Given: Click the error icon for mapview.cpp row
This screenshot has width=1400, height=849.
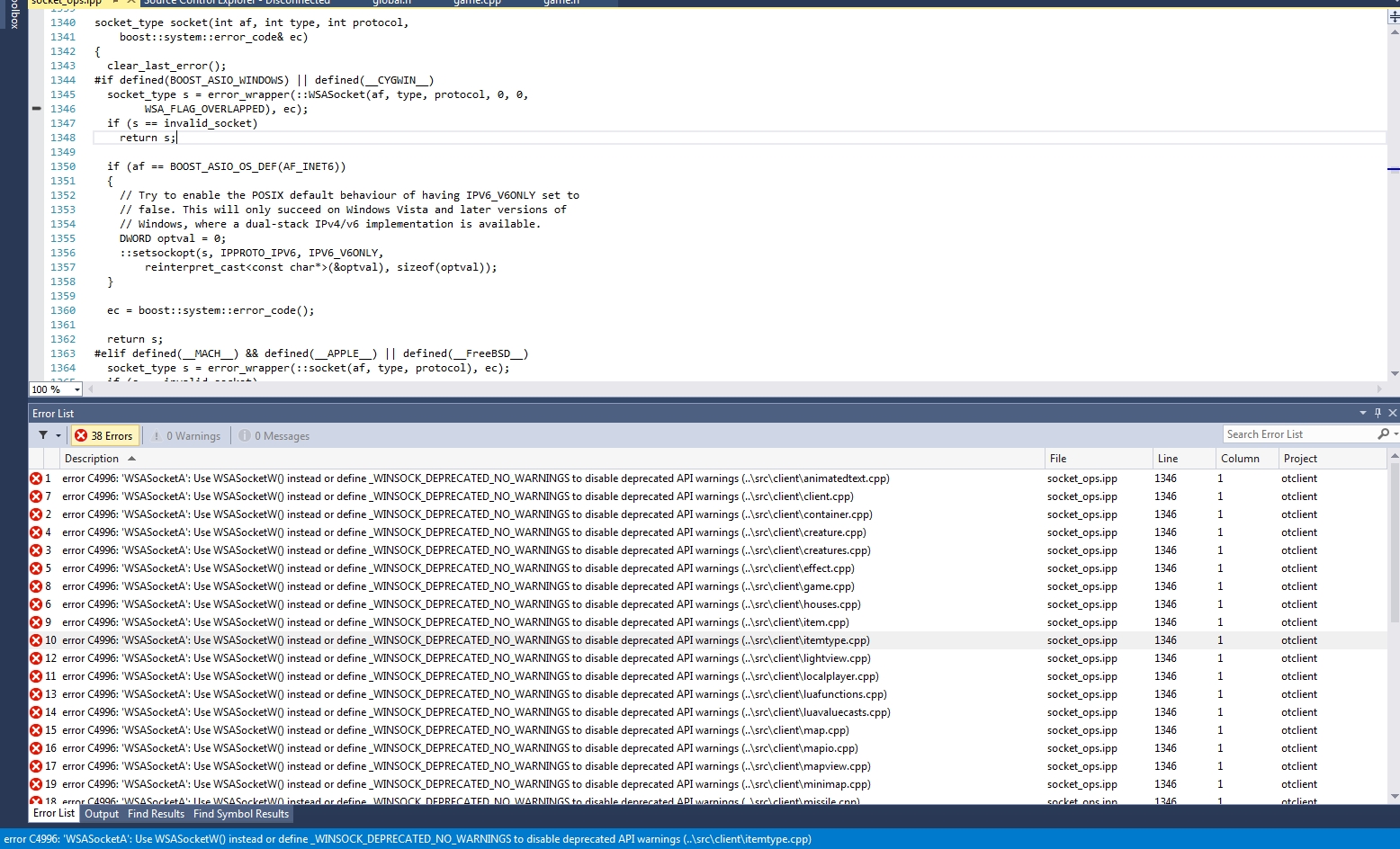Looking at the screenshot, I should 36,766.
